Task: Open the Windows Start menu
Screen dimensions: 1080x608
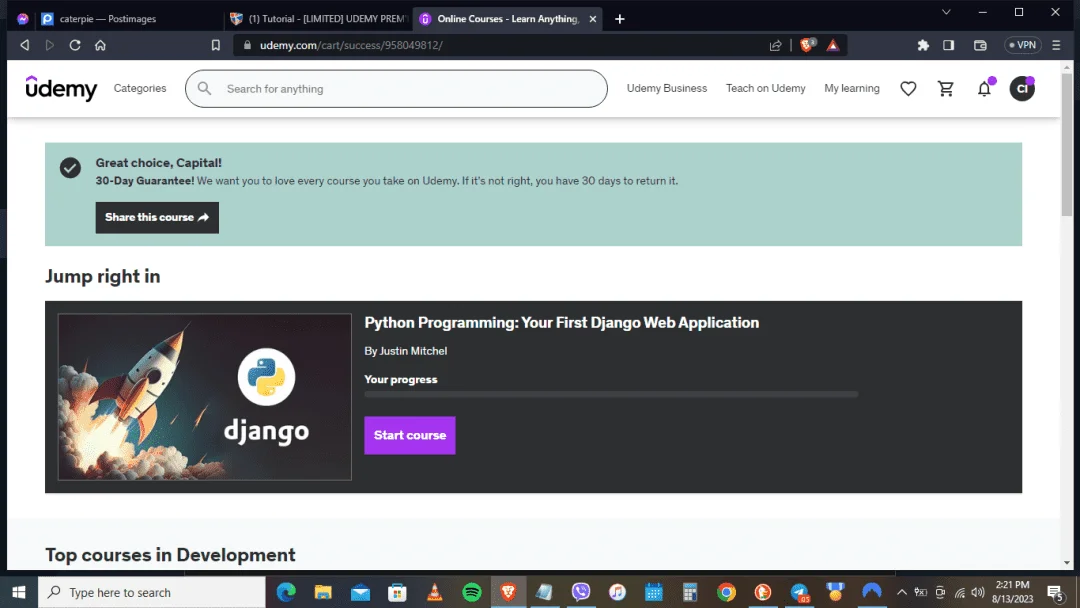Action: 19,592
